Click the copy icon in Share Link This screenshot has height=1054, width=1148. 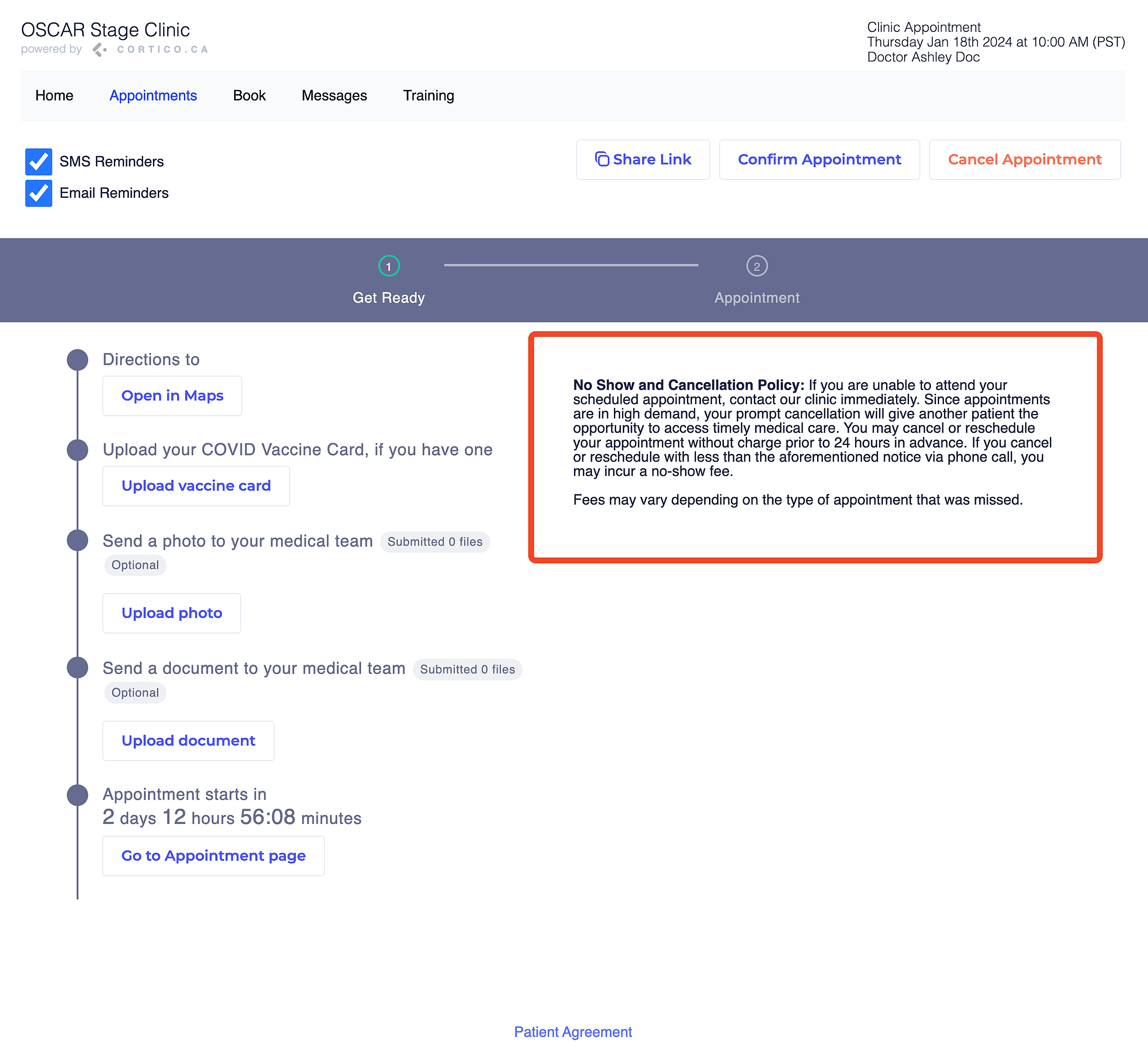click(x=602, y=159)
